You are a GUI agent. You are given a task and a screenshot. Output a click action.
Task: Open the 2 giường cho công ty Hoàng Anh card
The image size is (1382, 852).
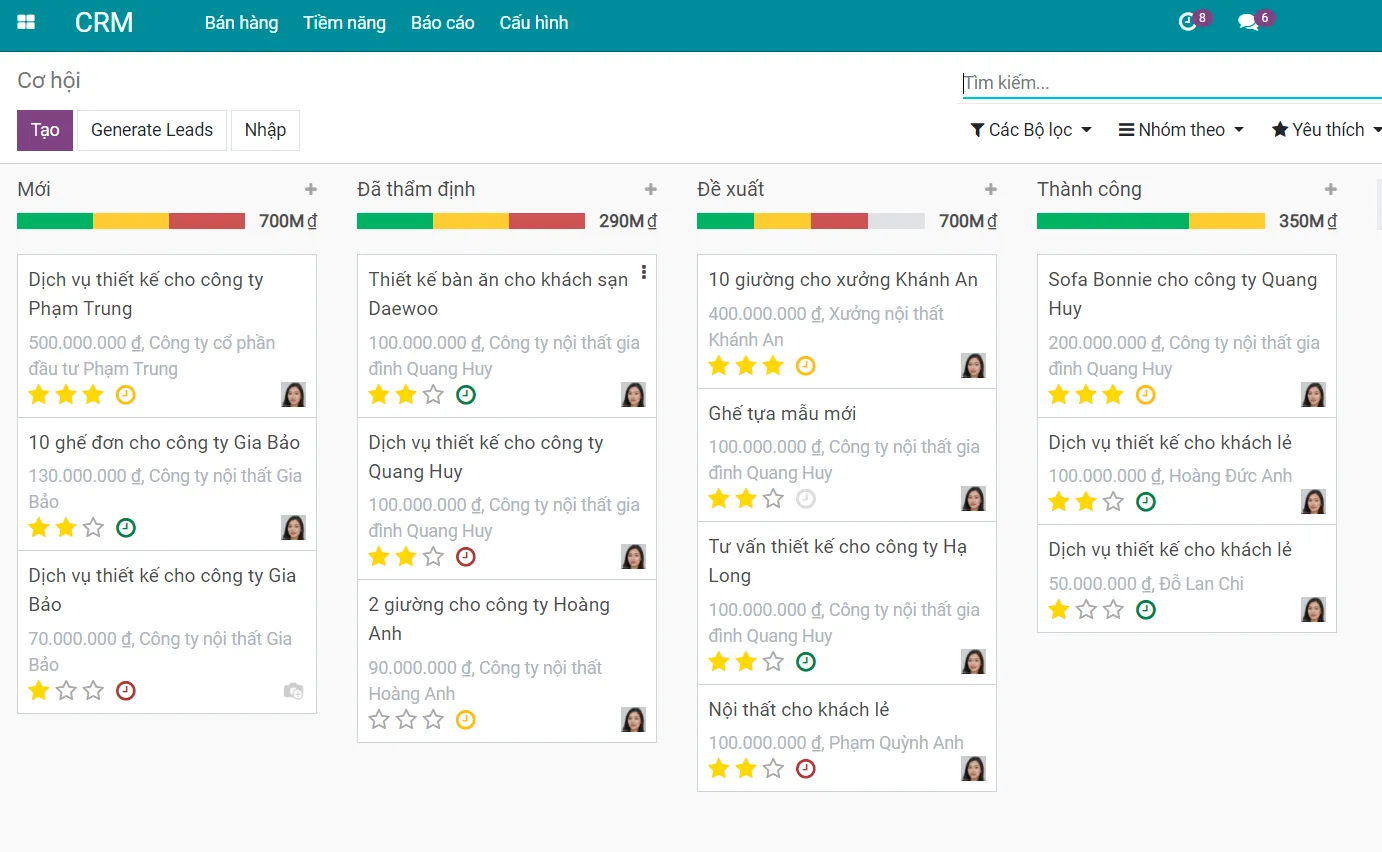pyautogui.click(x=507, y=661)
